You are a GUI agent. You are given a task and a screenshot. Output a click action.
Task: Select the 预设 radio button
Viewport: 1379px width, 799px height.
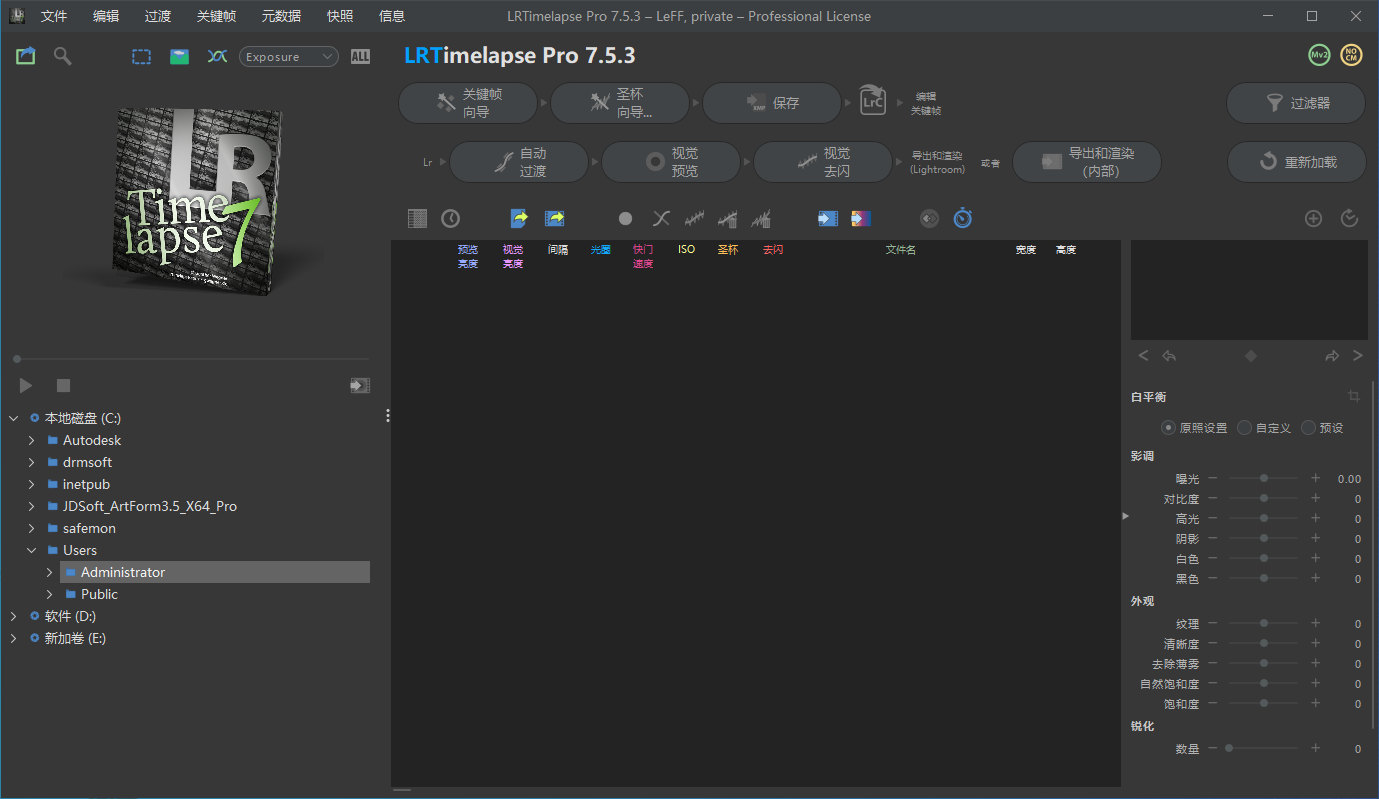(1309, 427)
